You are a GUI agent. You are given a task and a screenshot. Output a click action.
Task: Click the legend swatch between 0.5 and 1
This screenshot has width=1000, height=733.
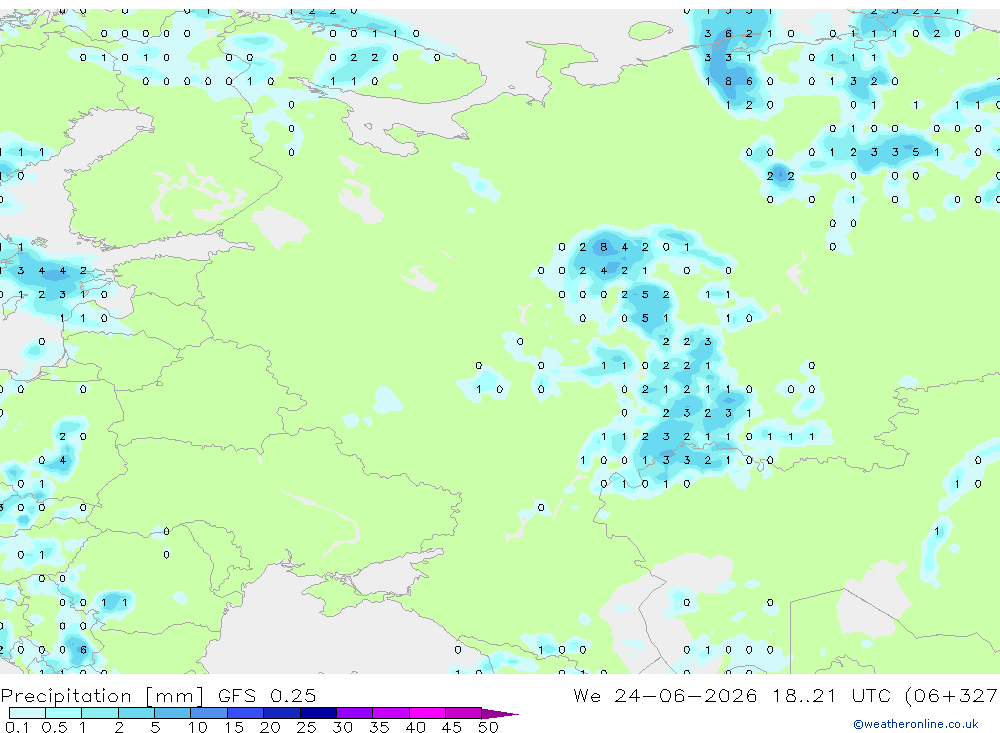click(63, 713)
